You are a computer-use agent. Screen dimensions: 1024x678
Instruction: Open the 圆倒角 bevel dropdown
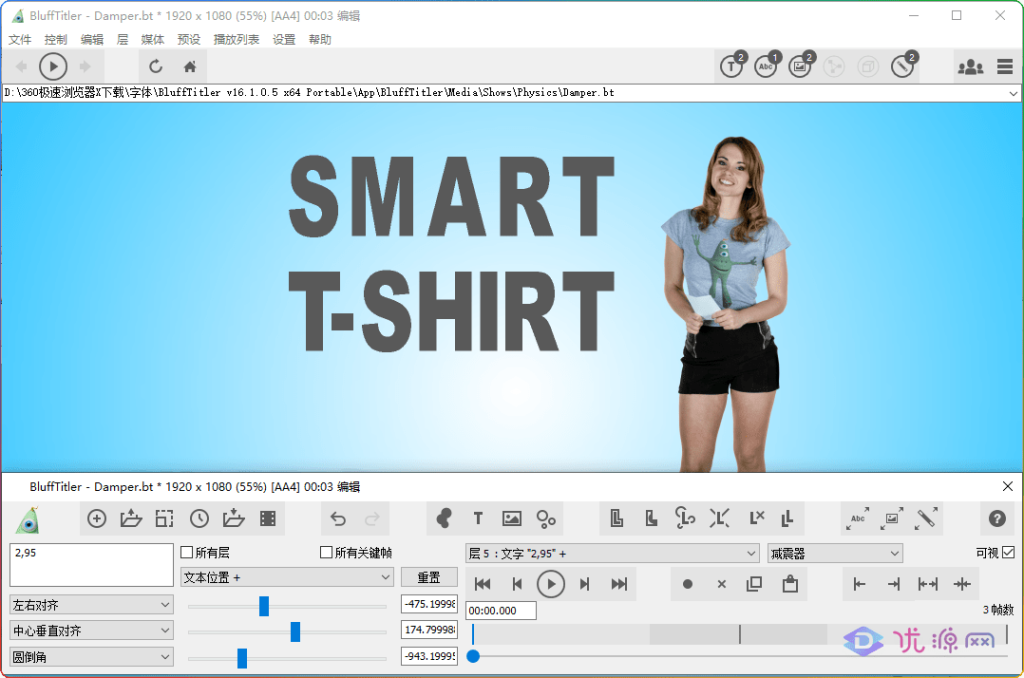click(91, 656)
